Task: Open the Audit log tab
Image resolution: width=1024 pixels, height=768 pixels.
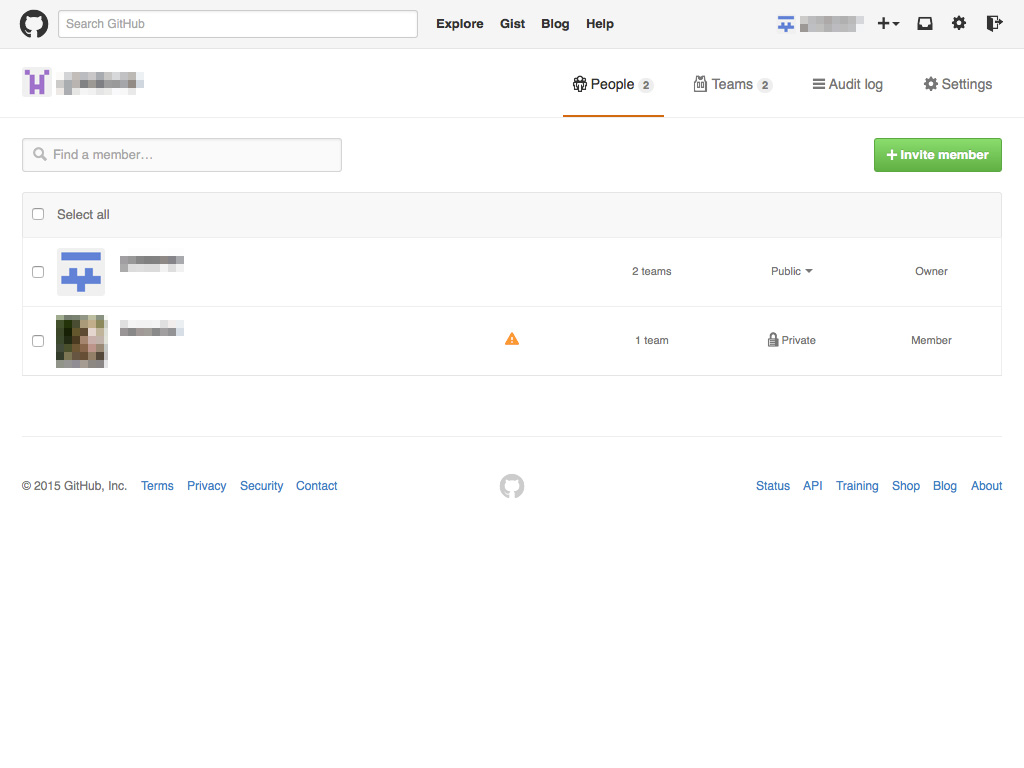Action: pos(847,85)
